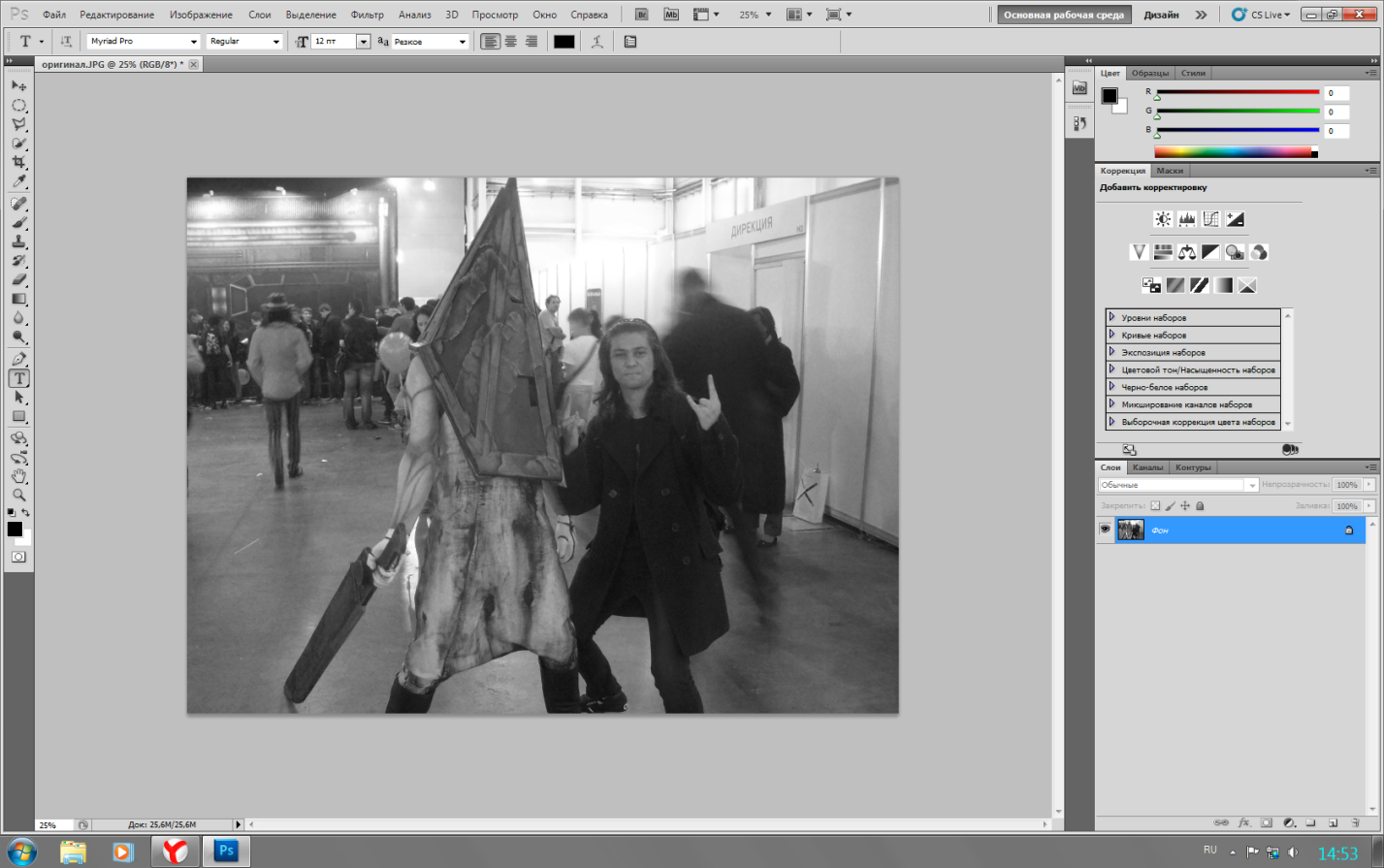The width and height of the screenshot is (1384, 868).
Task: Select the Move tool
Action: tap(18, 86)
